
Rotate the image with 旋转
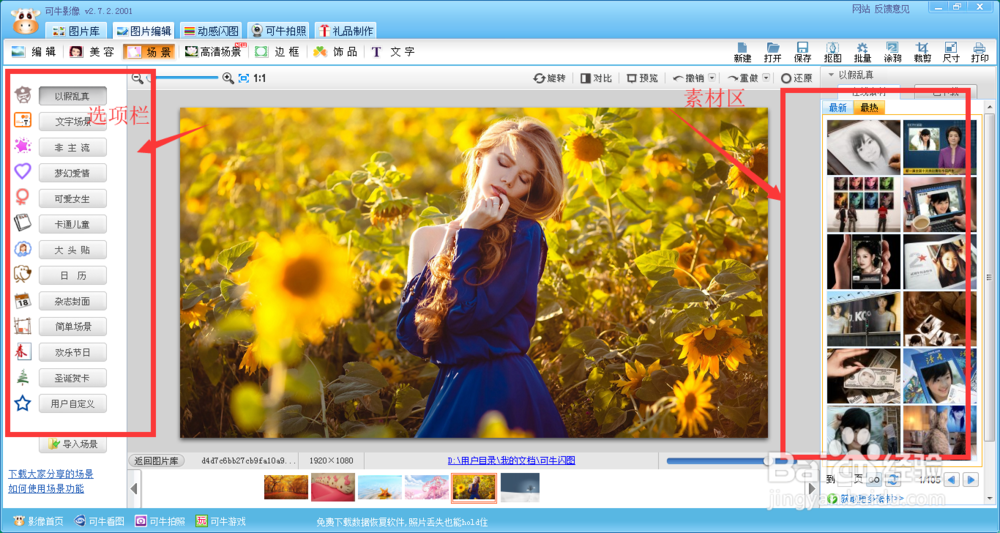click(x=550, y=78)
